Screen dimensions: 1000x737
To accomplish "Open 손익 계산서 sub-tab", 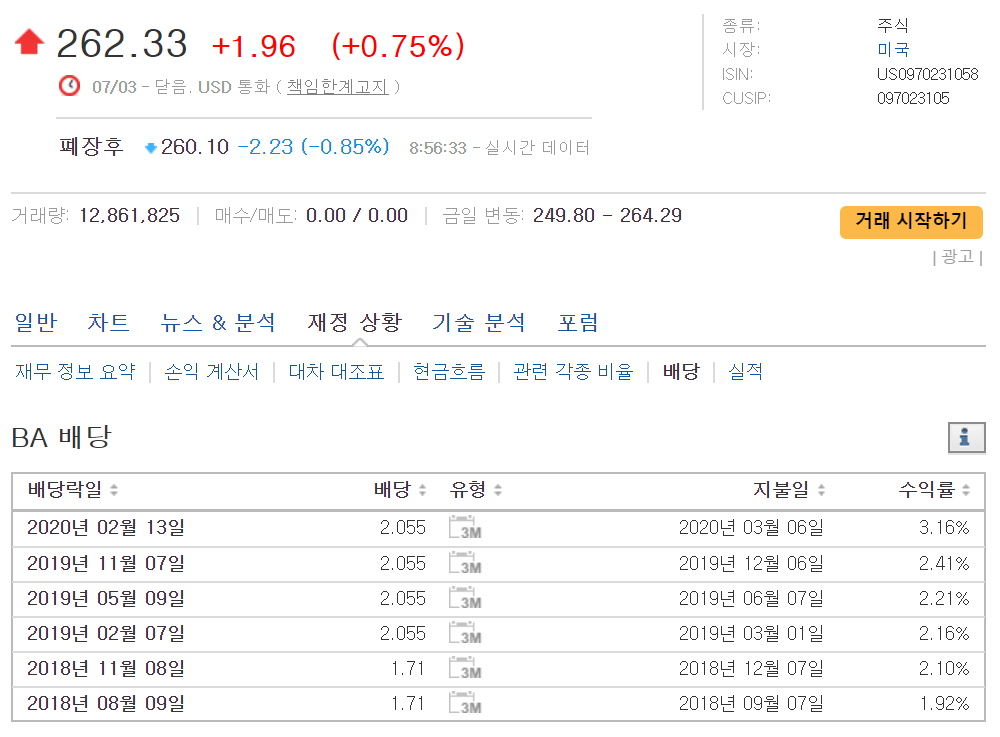I will 212,371.
